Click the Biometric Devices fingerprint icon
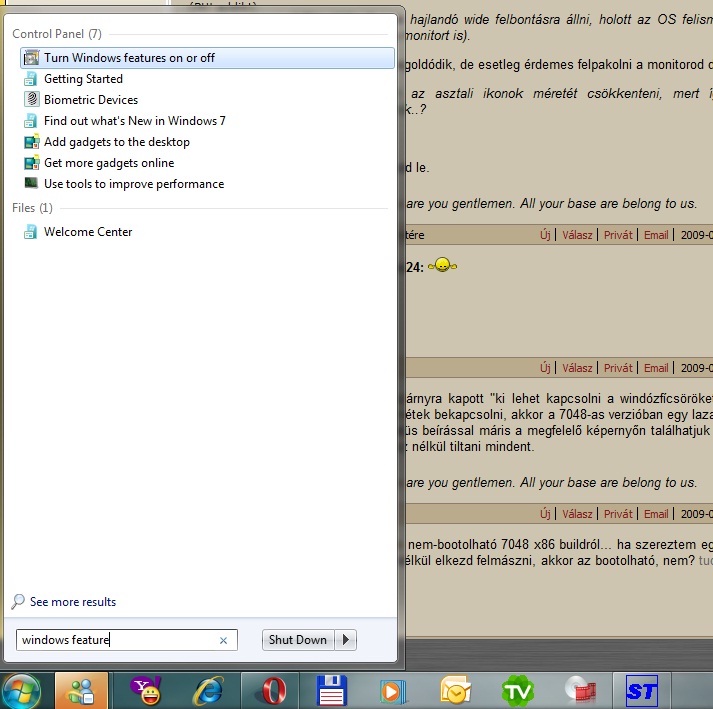The height and width of the screenshot is (709, 713). pos(31,99)
